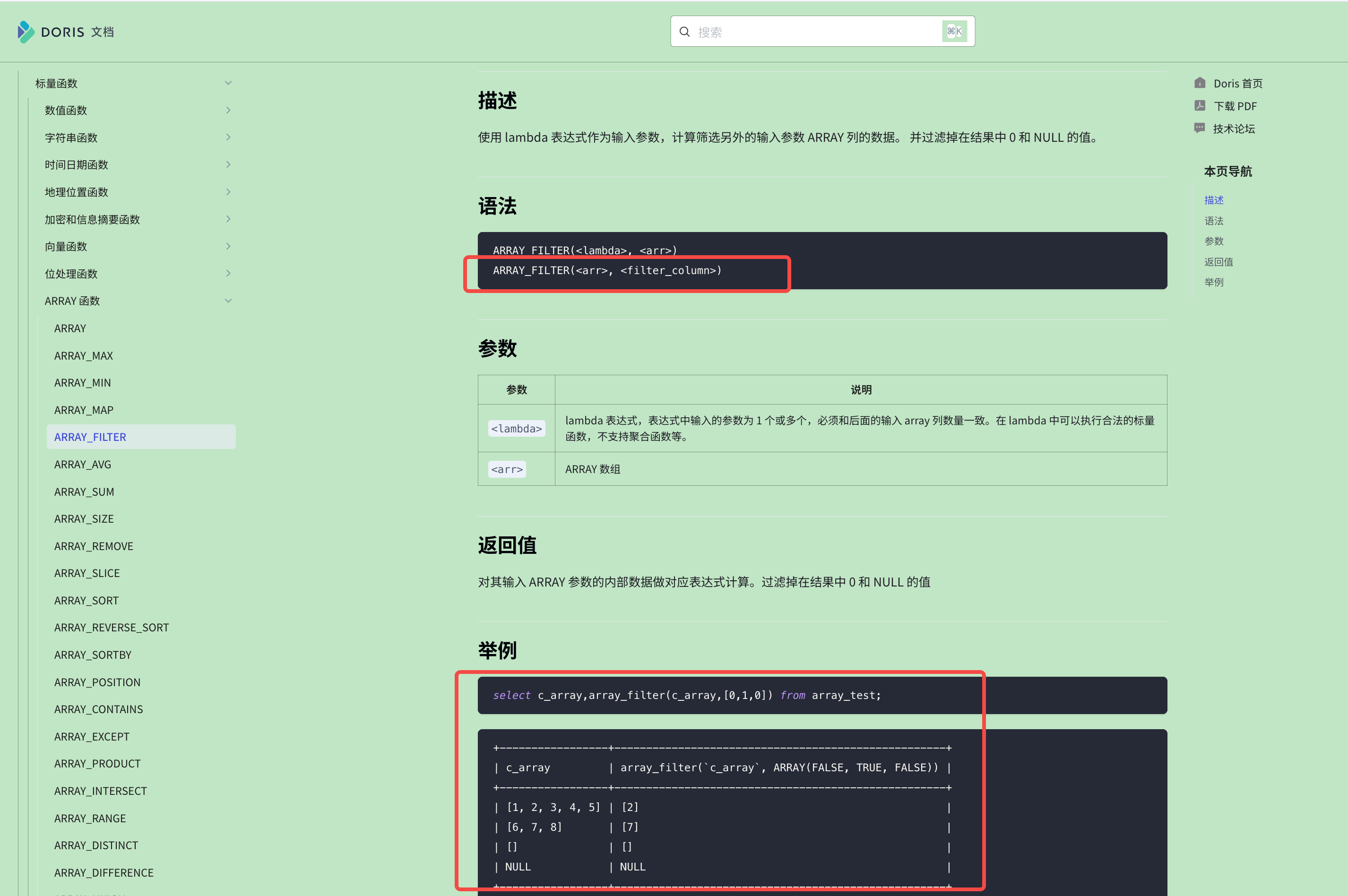Select the active ARRAY_FILTER sidebar item

click(x=141, y=437)
